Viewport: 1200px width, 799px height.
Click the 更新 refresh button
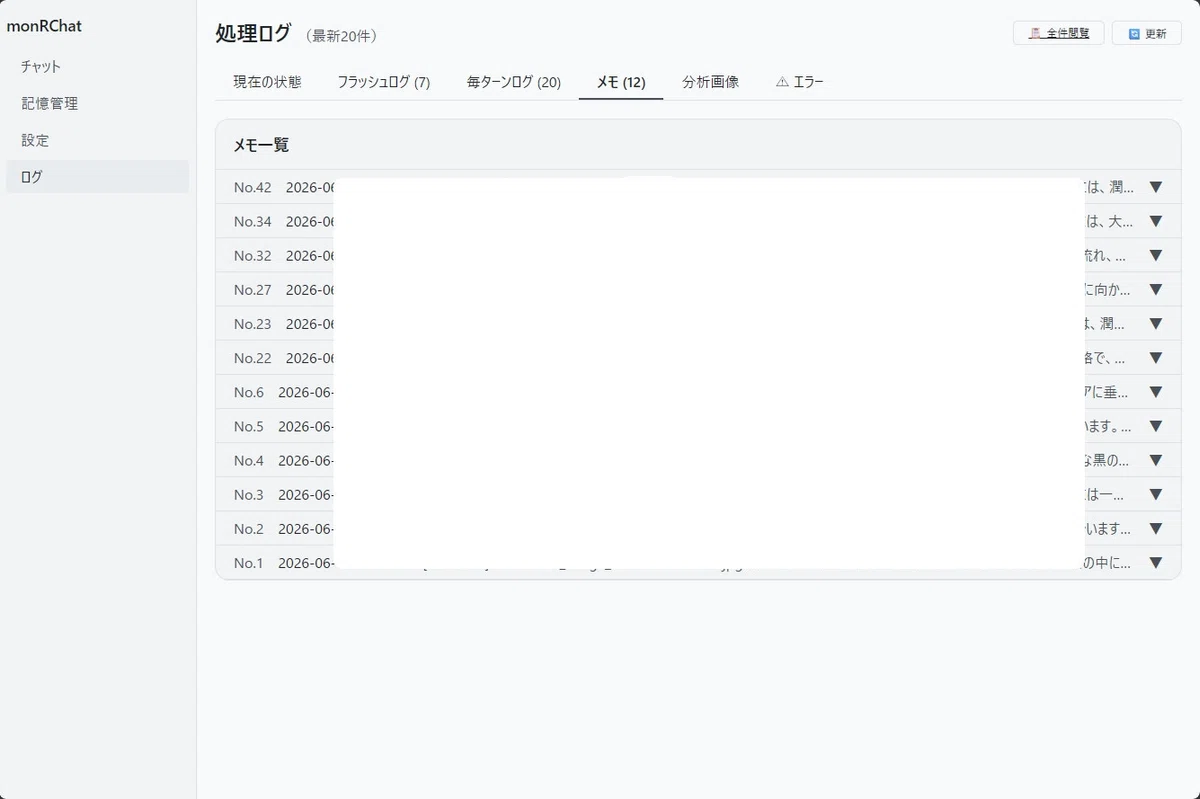1147,33
